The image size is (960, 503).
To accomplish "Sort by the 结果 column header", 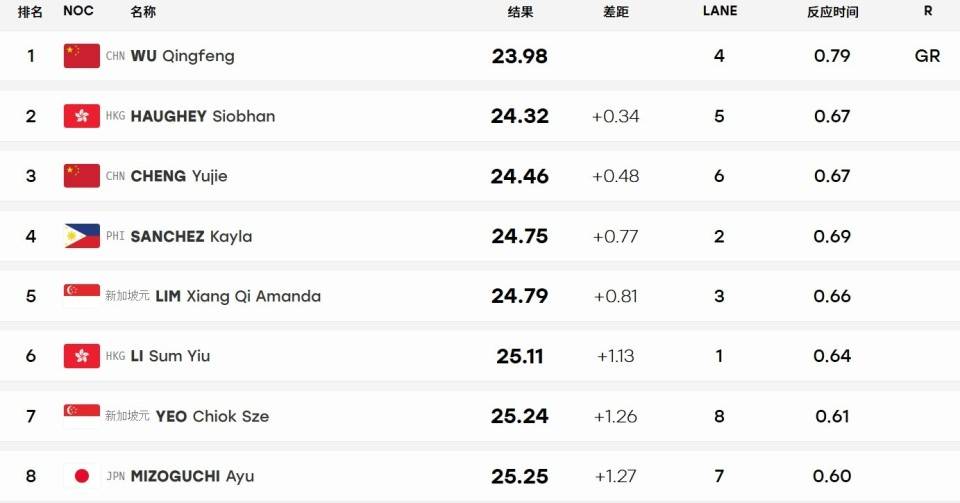I will coord(520,12).
